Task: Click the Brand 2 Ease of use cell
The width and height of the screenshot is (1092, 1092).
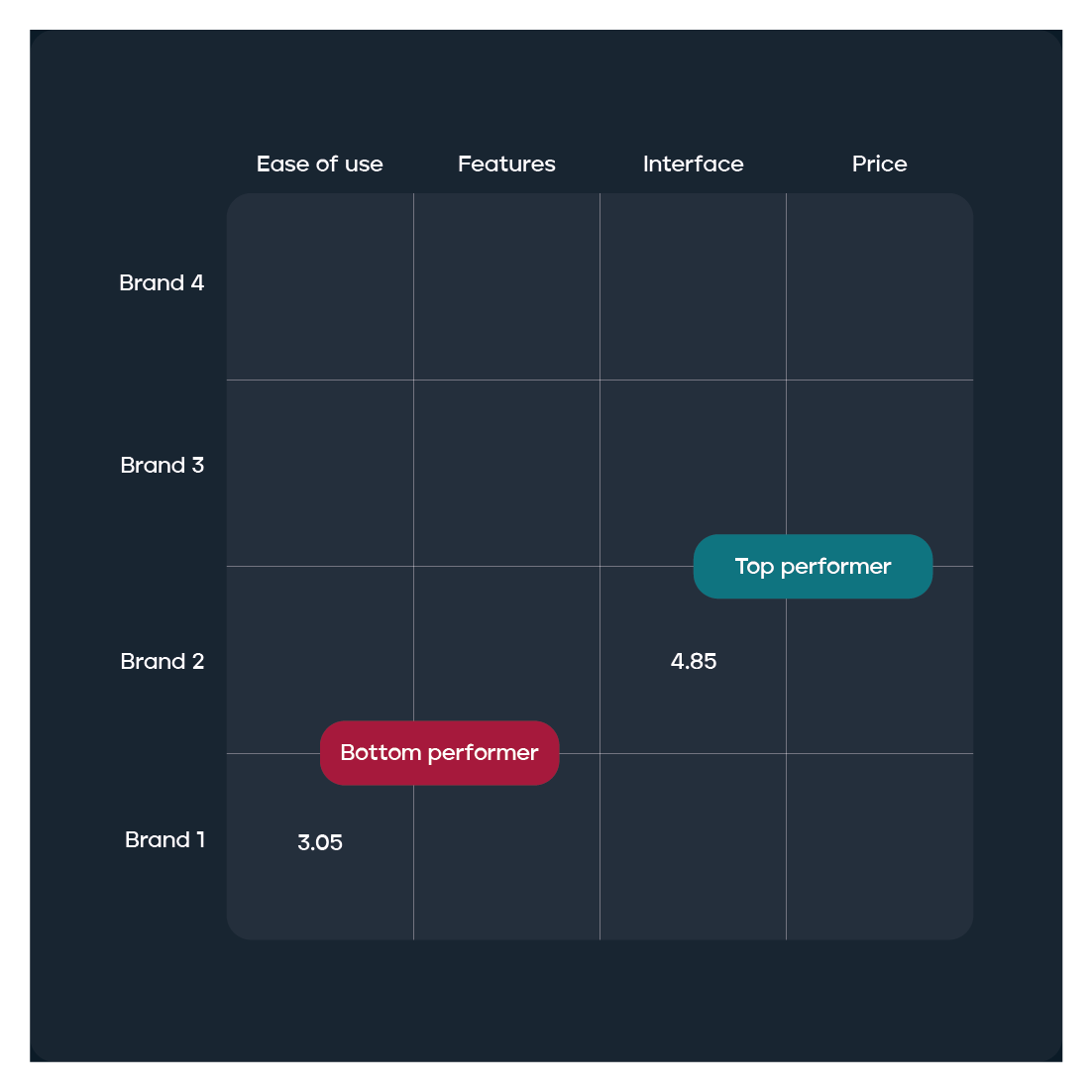Action: tap(320, 660)
